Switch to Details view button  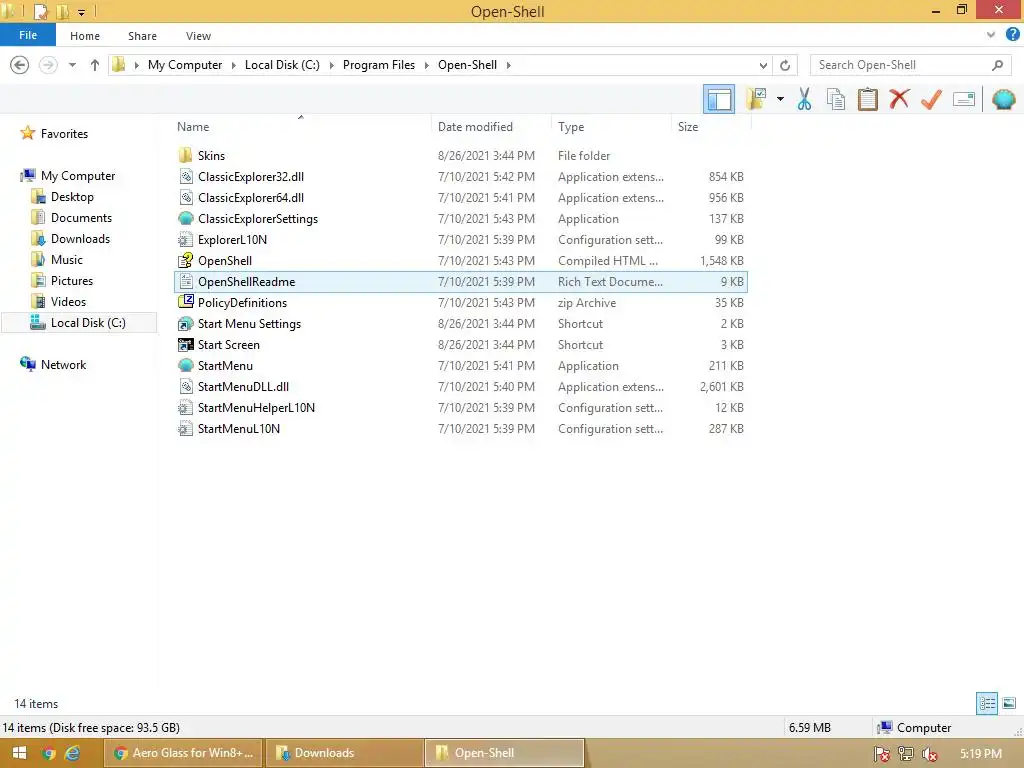click(987, 703)
